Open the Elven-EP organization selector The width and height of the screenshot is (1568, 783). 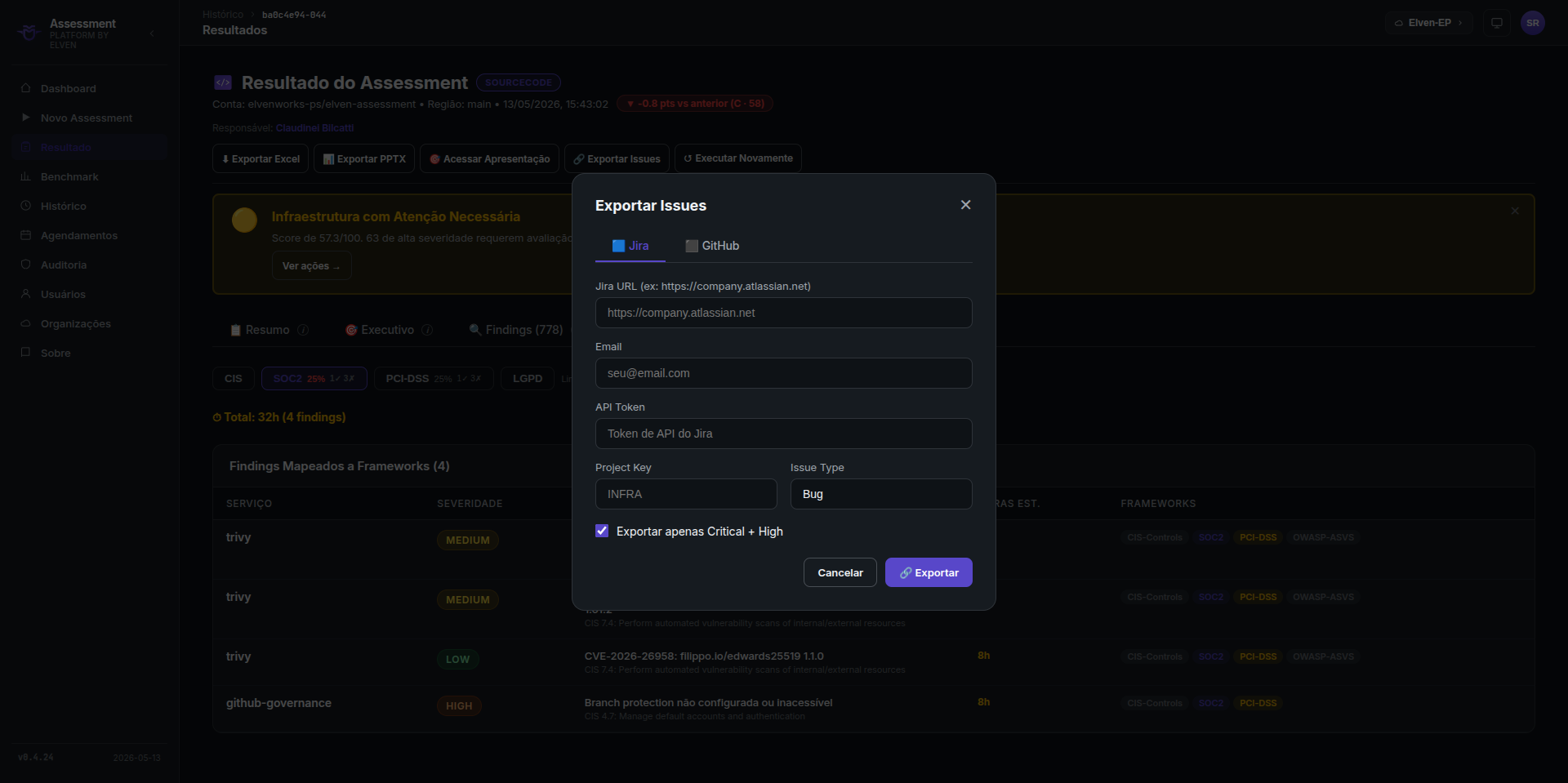pyautogui.click(x=1428, y=23)
